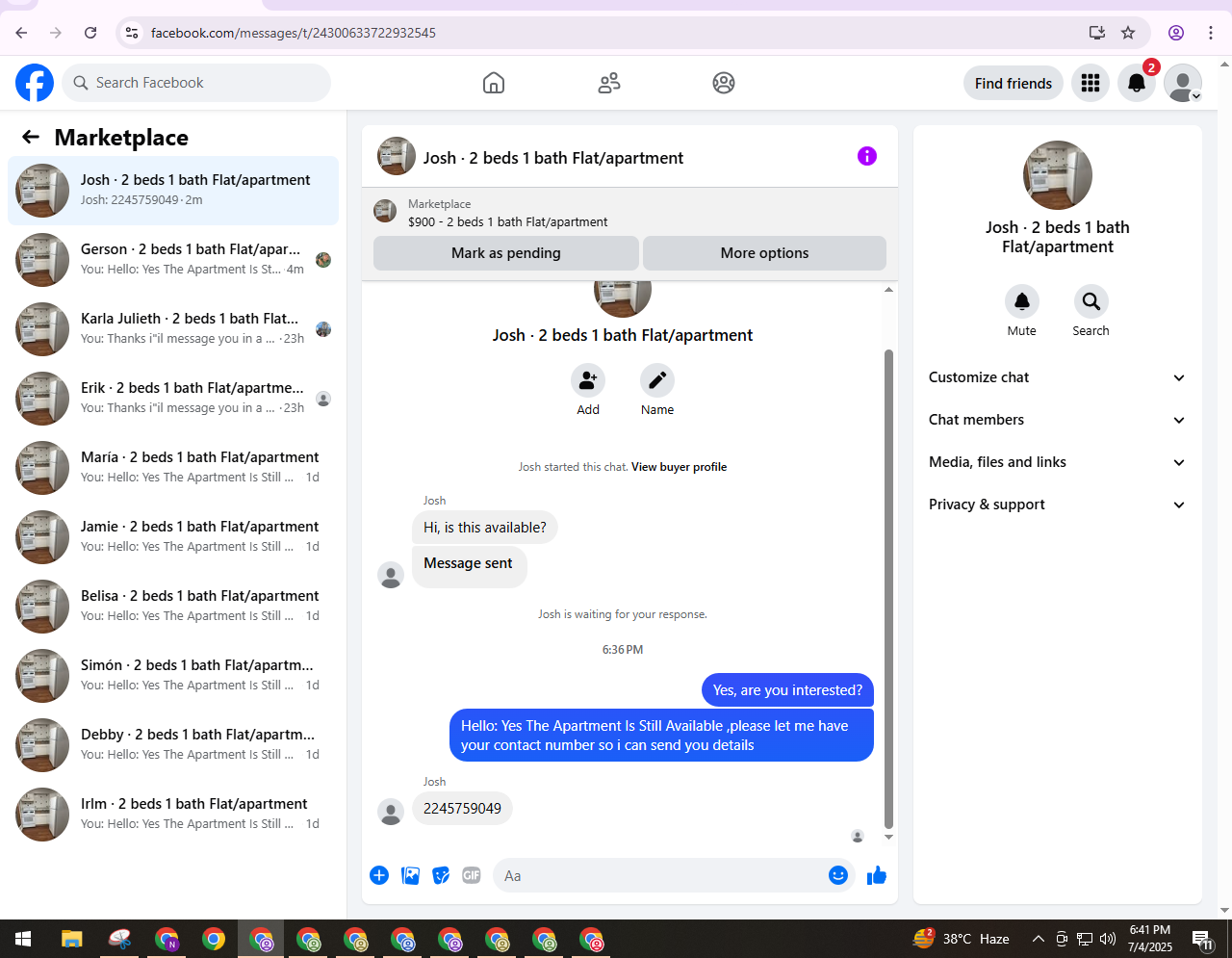Click Mark as pending button

(506, 253)
